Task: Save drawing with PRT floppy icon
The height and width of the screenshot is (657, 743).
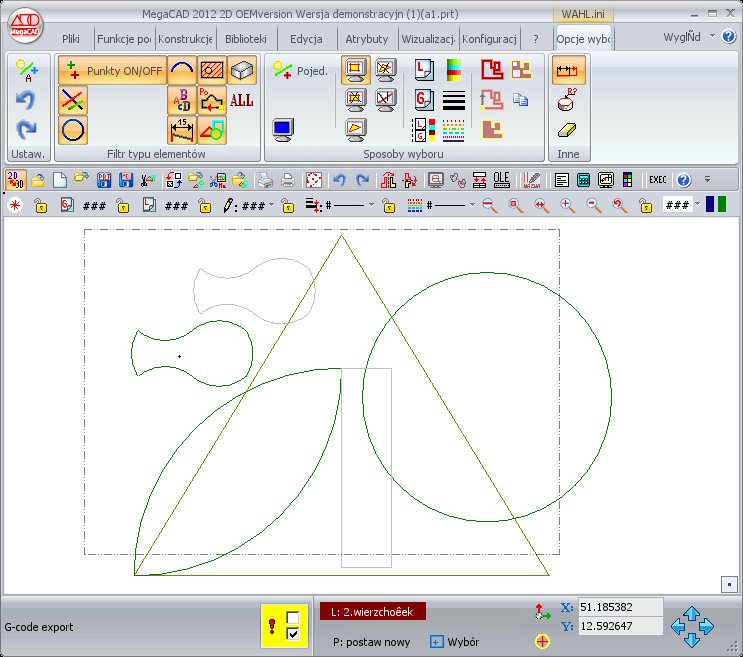Action: [x=104, y=180]
